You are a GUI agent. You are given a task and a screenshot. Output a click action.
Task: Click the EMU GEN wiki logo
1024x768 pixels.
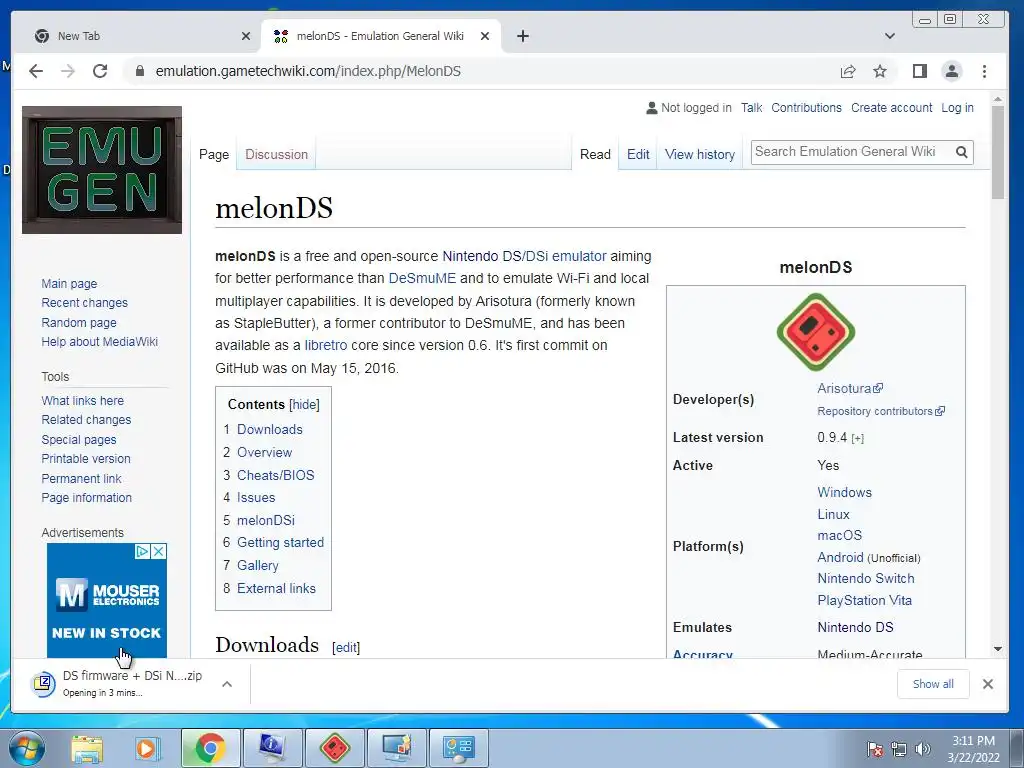[102, 170]
